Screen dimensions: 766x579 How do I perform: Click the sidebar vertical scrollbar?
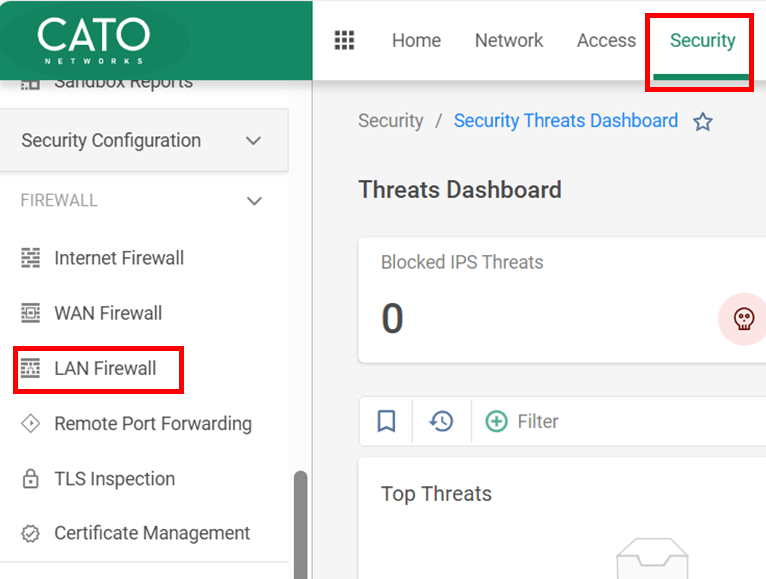pyautogui.click(x=300, y=525)
